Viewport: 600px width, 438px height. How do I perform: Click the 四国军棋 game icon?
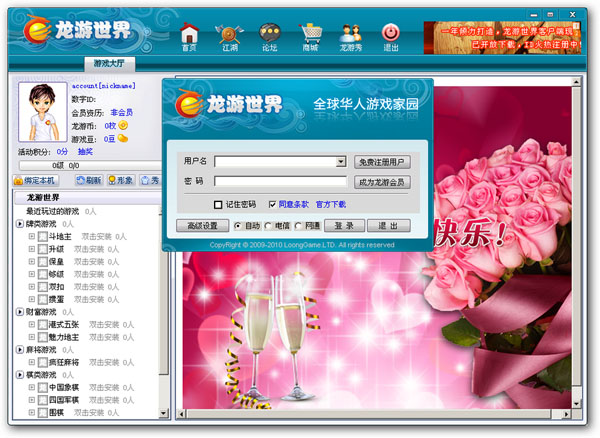[43, 400]
